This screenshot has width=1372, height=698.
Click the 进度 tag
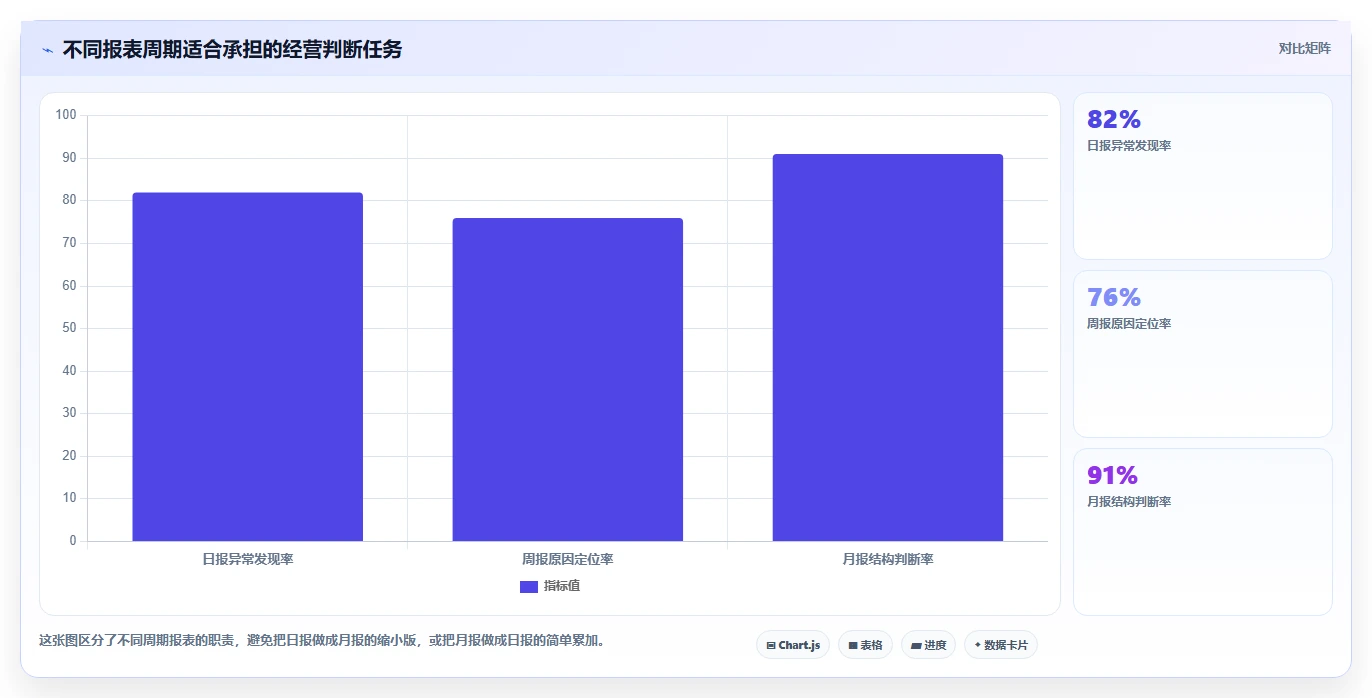pos(928,645)
